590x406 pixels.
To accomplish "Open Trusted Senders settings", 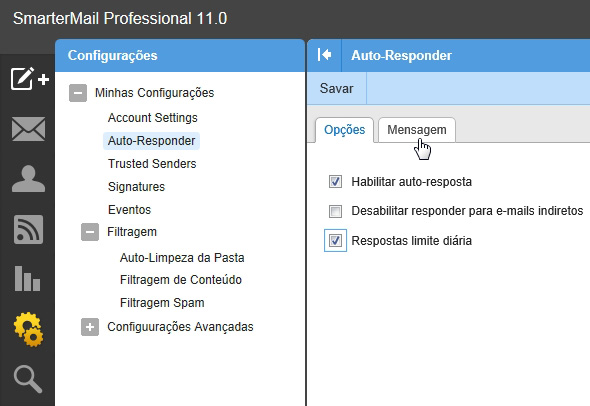I will point(152,164).
